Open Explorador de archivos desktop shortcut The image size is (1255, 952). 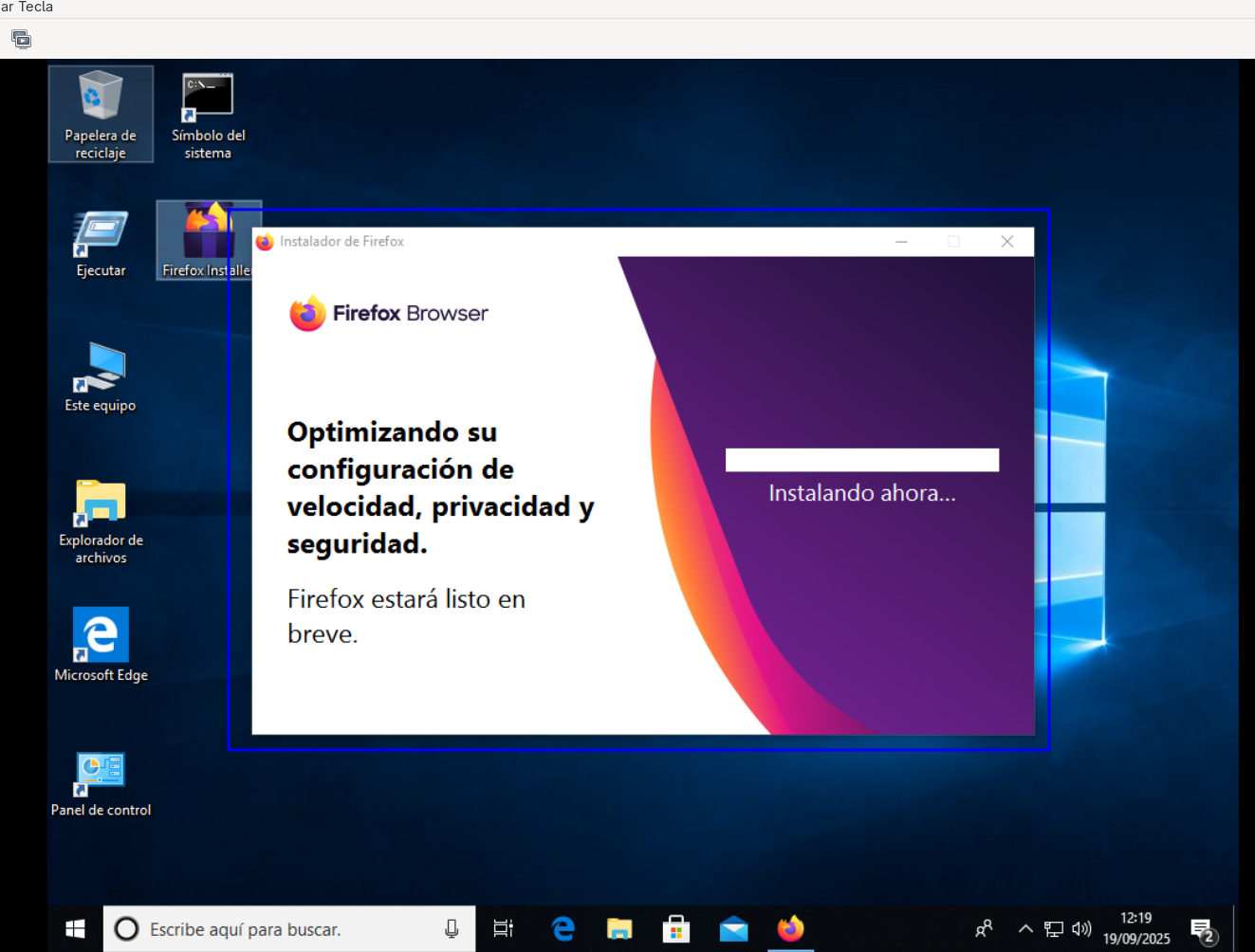coord(101,521)
